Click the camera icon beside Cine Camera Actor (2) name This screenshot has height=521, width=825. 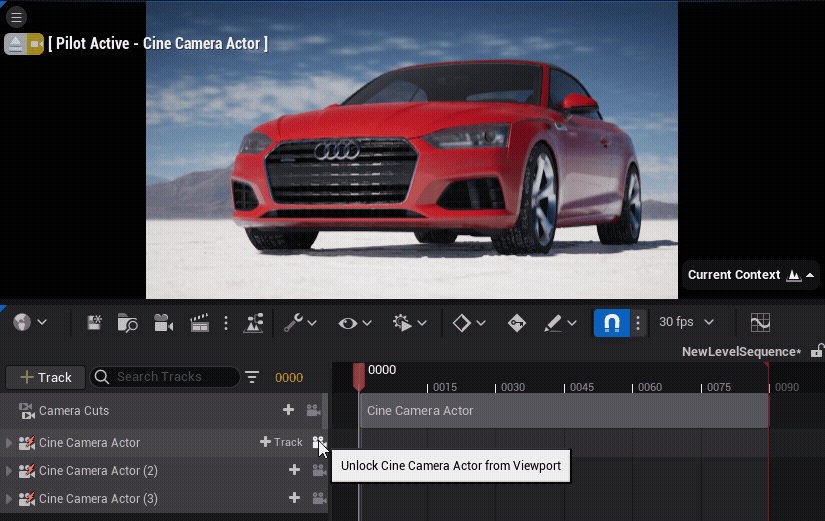27,470
